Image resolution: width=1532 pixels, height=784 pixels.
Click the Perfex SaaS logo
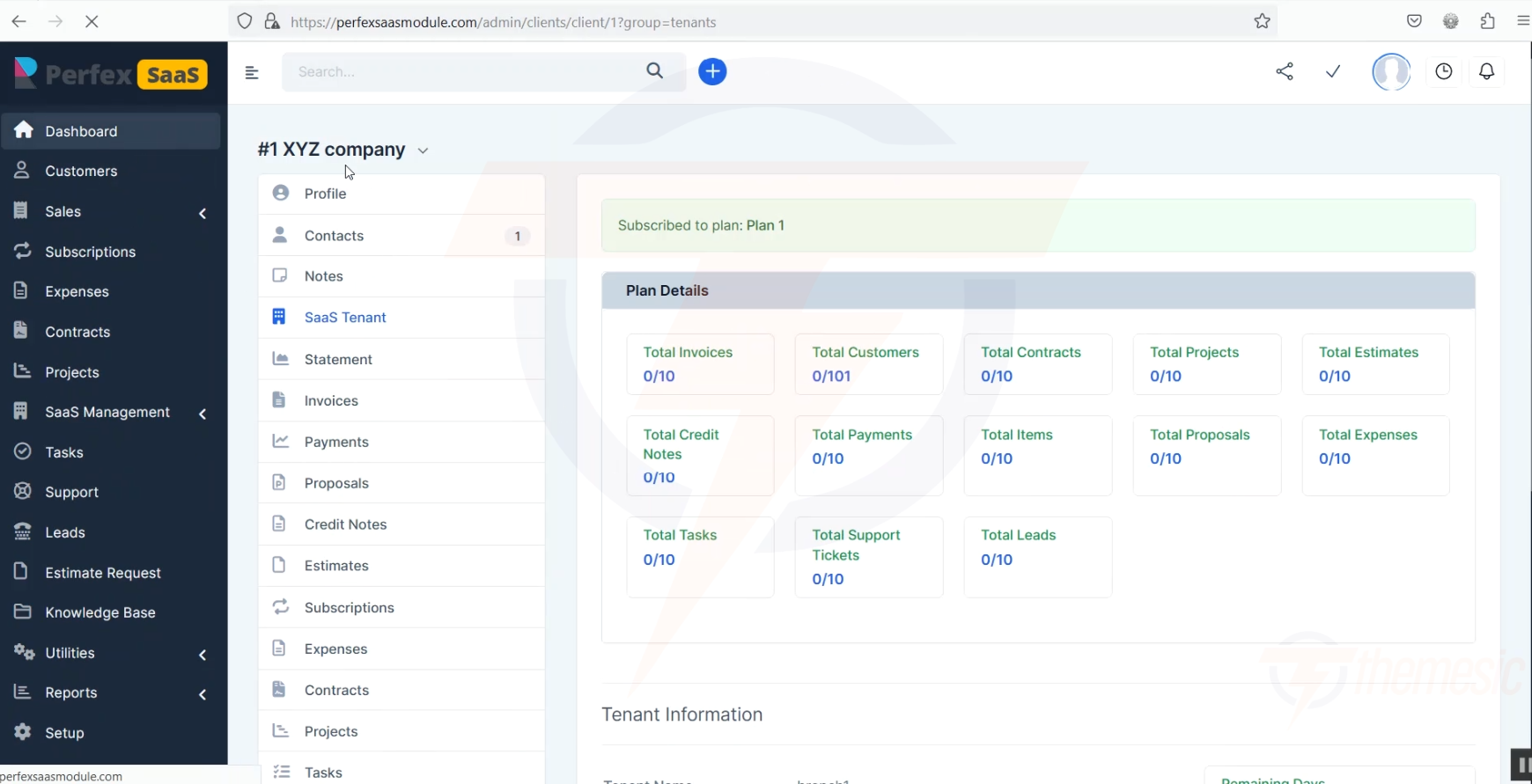click(111, 74)
